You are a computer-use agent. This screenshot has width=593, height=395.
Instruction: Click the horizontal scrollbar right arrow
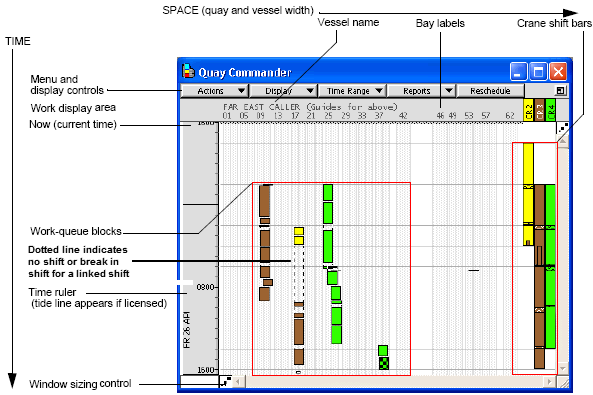pos(550,382)
